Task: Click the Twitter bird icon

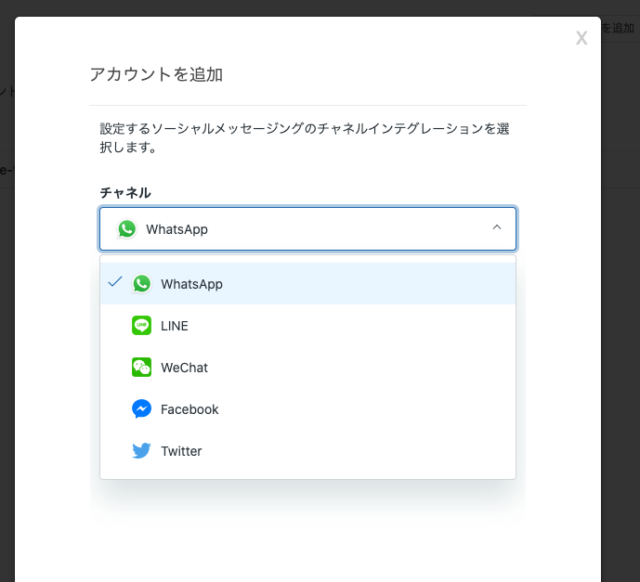Action: tap(142, 451)
